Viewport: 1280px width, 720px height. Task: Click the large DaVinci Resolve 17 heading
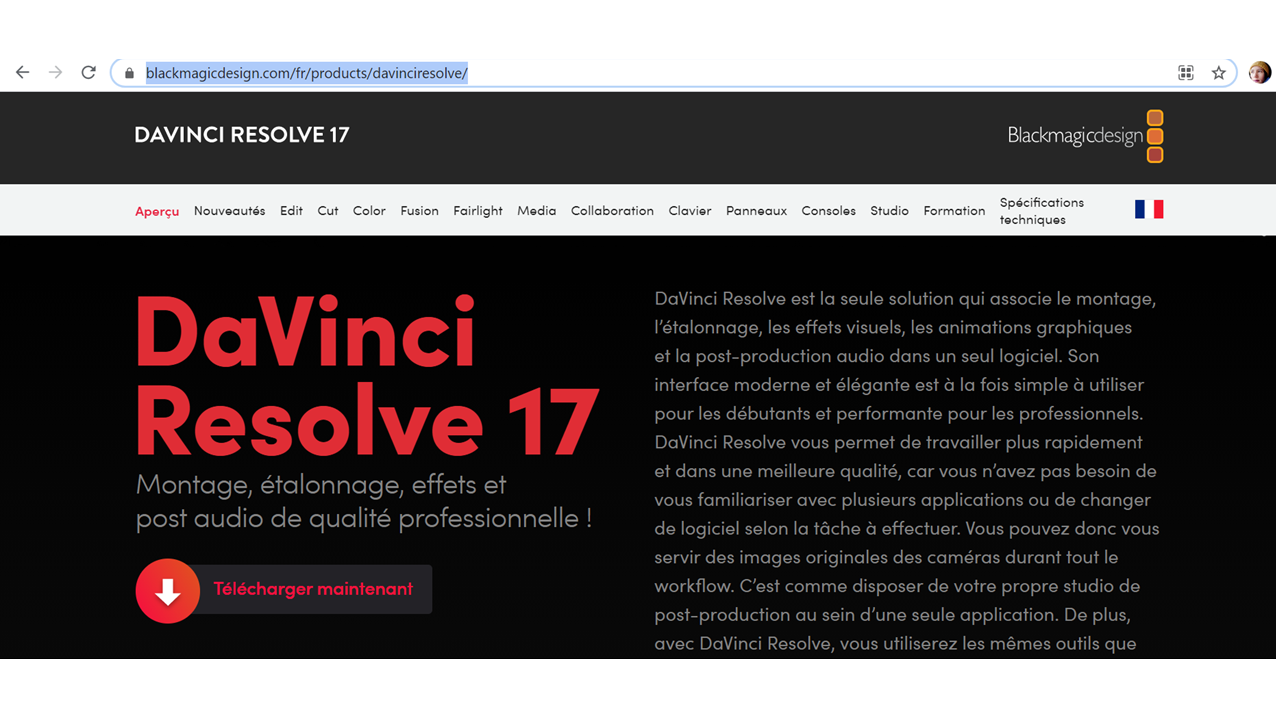(x=366, y=376)
